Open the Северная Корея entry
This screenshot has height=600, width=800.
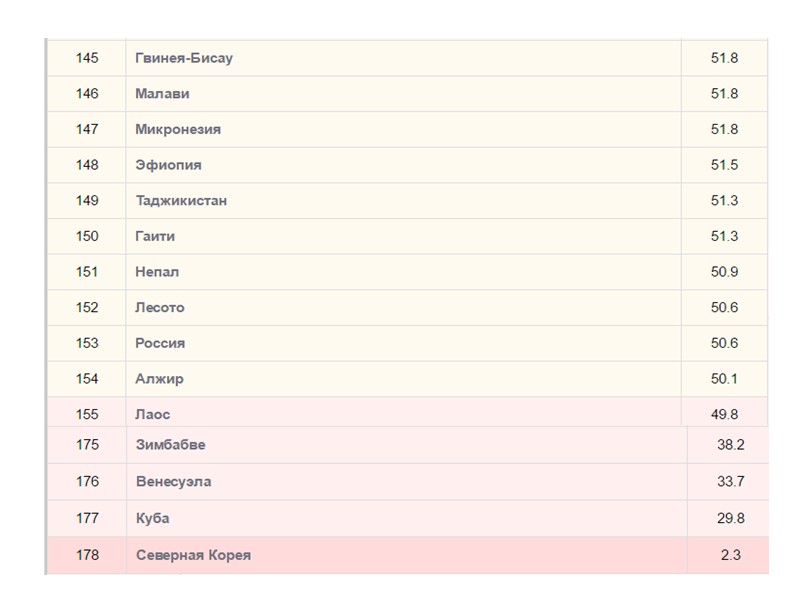point(193,555)
